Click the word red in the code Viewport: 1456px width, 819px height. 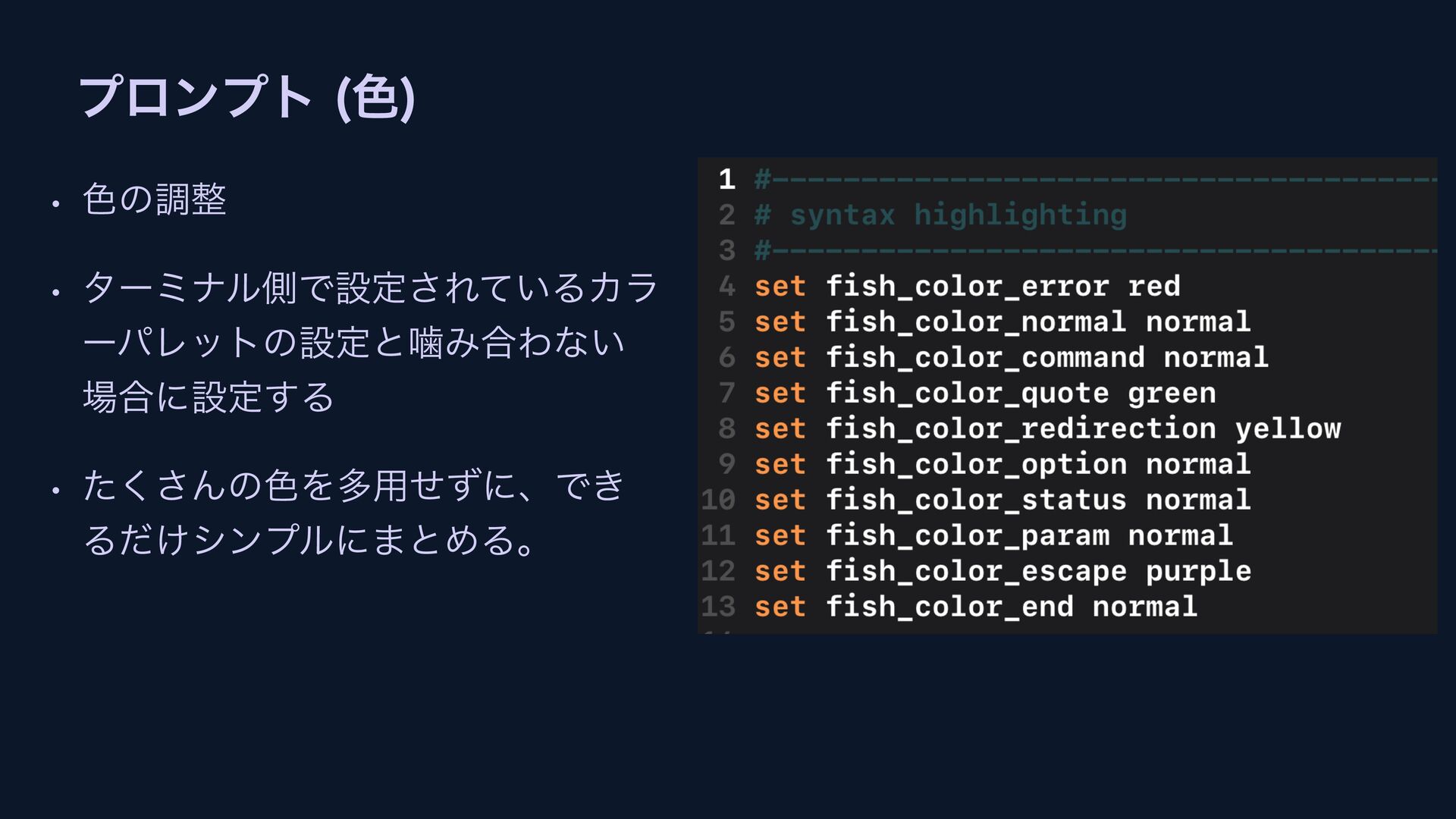(1153, 287)
